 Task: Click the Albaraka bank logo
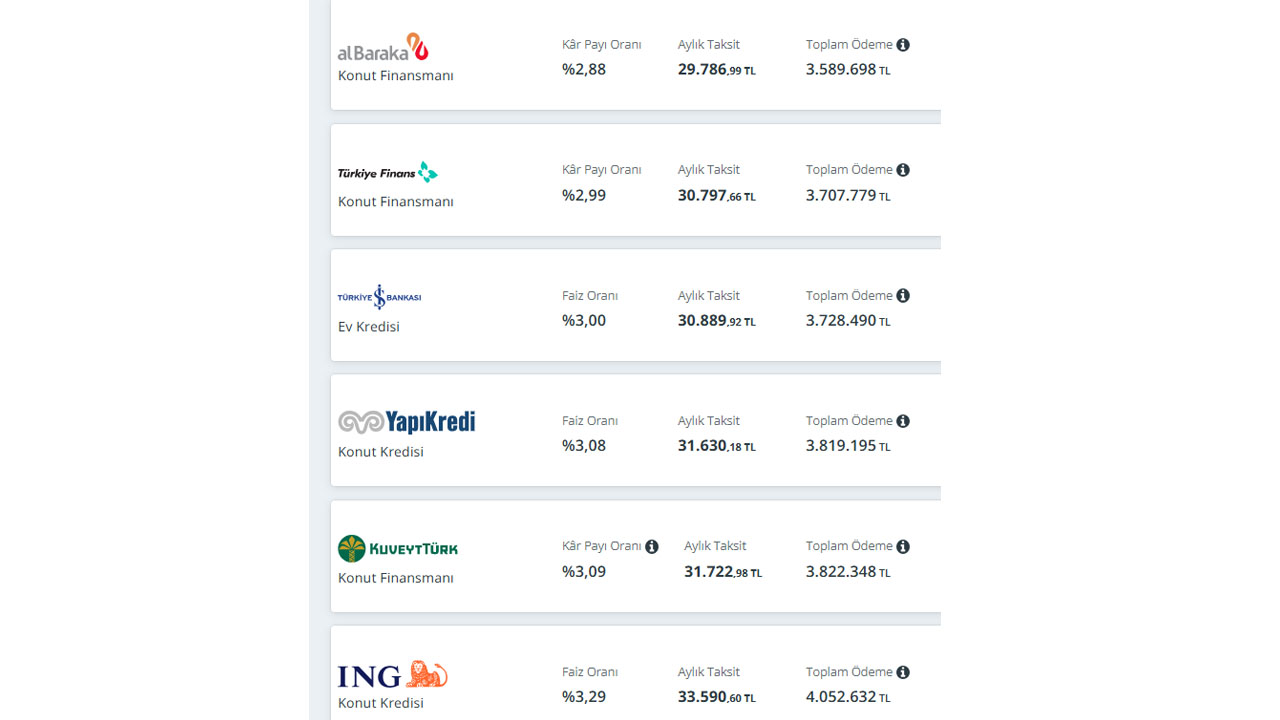(x=383, y=47)
